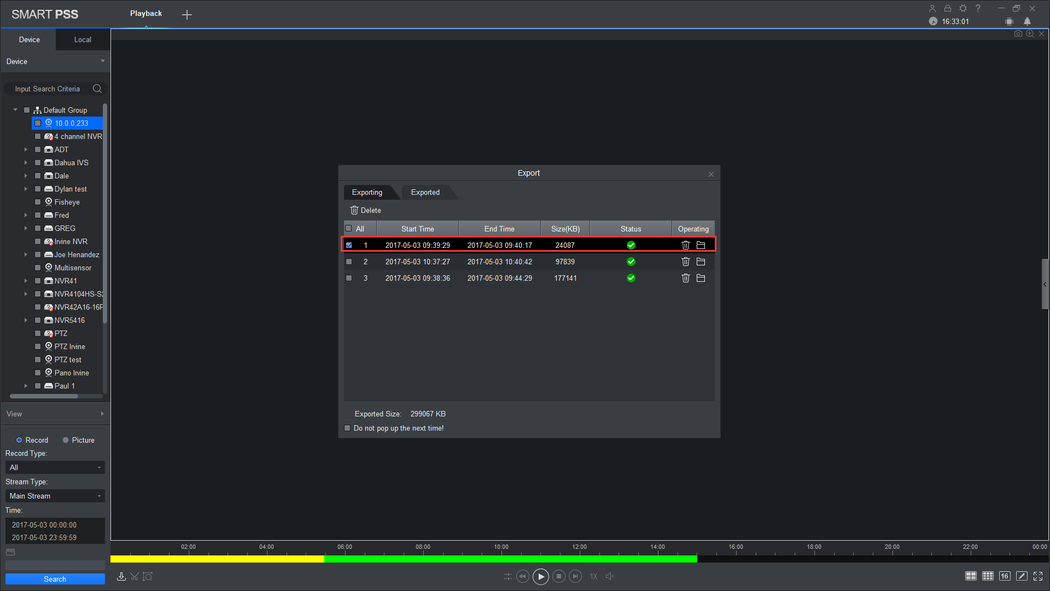This screenshot has width=1050, height=591.
Task: Delete export row 3 with trash icon
Action: [685, 278]
